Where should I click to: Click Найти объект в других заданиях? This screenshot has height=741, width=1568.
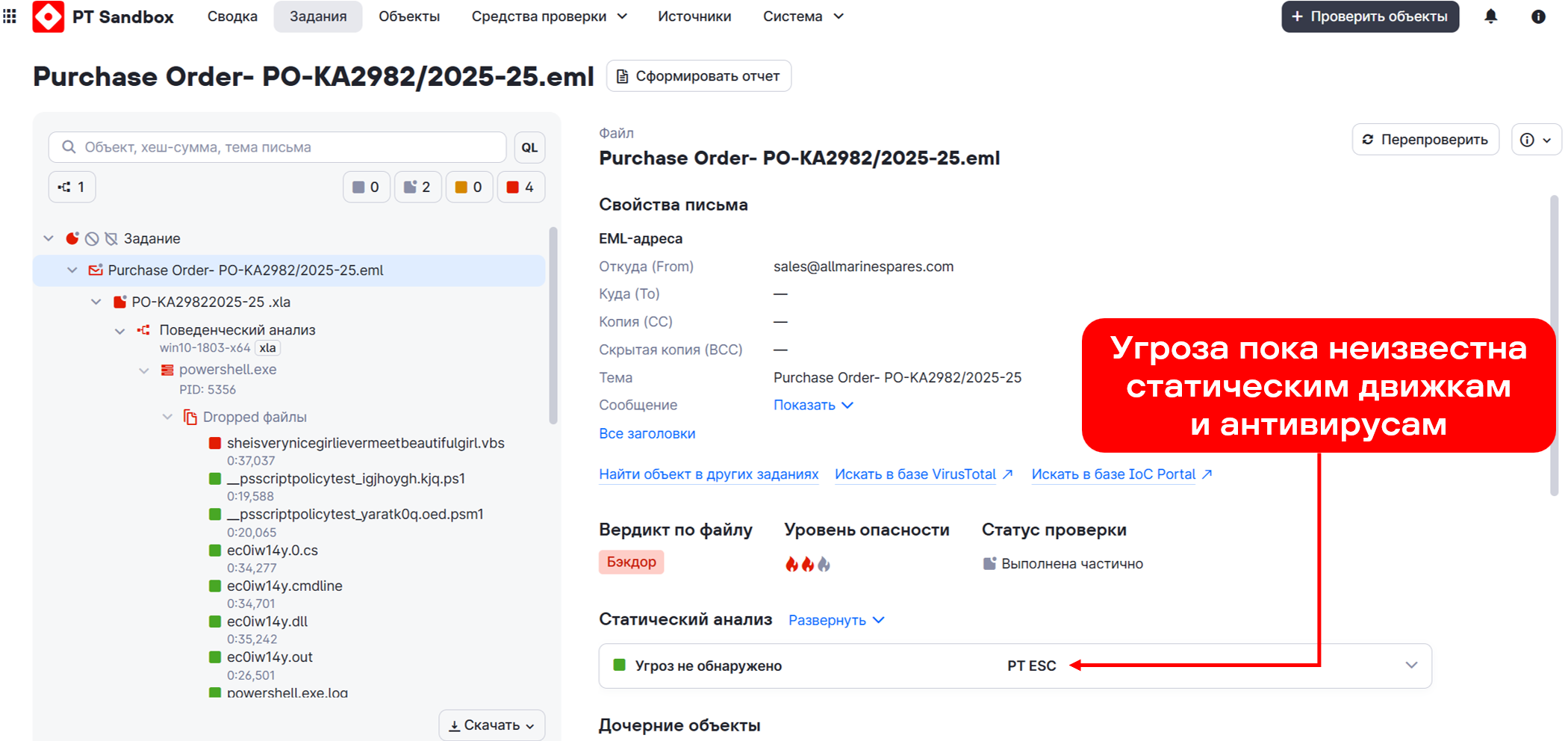709,474
